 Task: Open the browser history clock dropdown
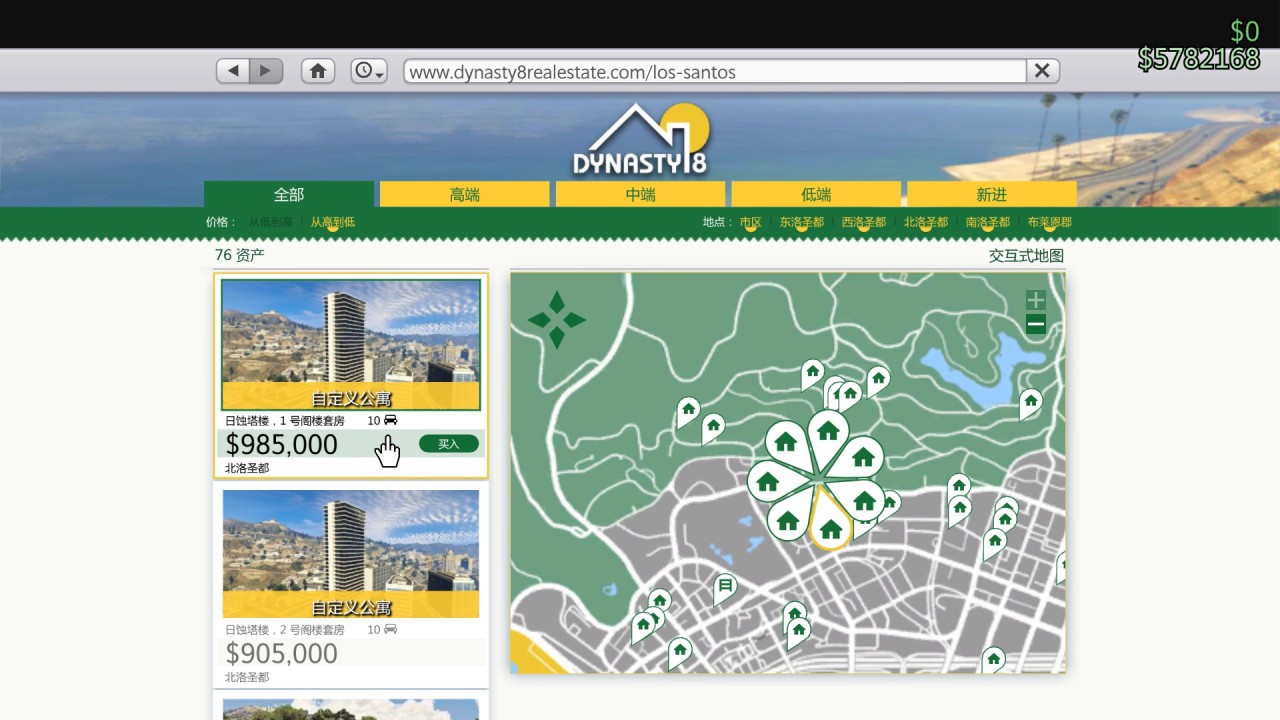click(x=369, y=71)
